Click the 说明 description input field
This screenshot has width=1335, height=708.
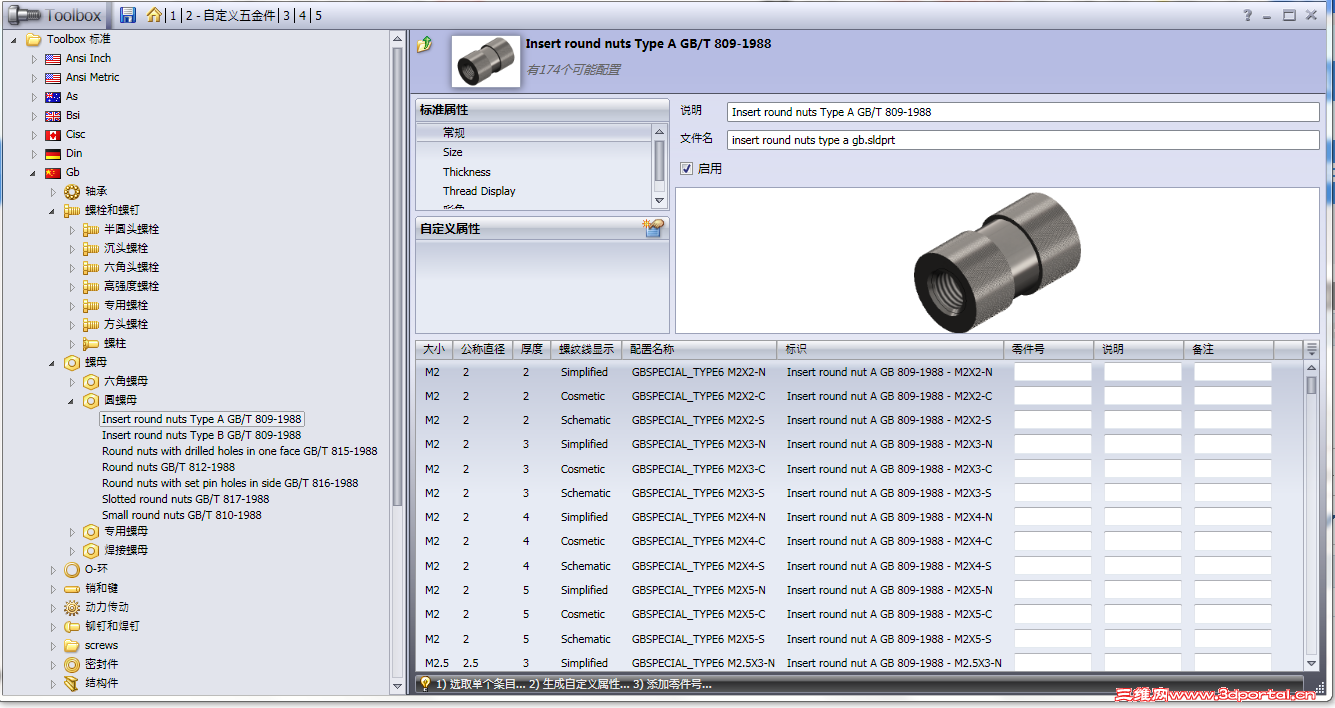click(x=1023, y=112)
